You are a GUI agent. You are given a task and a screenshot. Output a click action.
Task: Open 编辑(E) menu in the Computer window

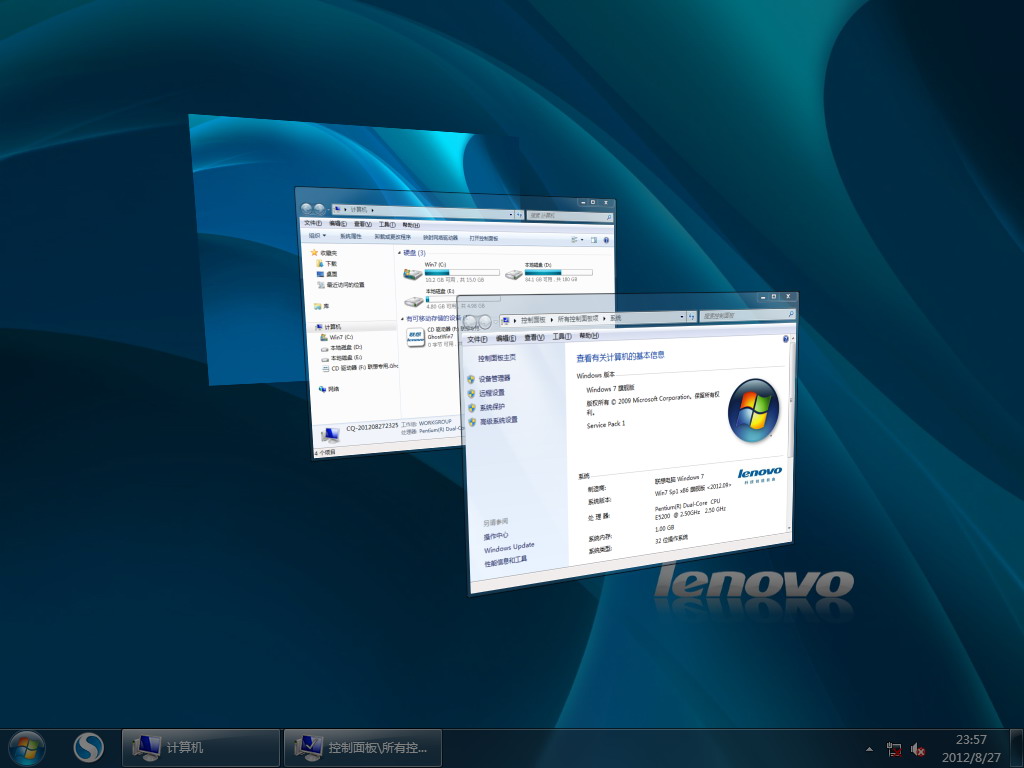click(338, 224)
